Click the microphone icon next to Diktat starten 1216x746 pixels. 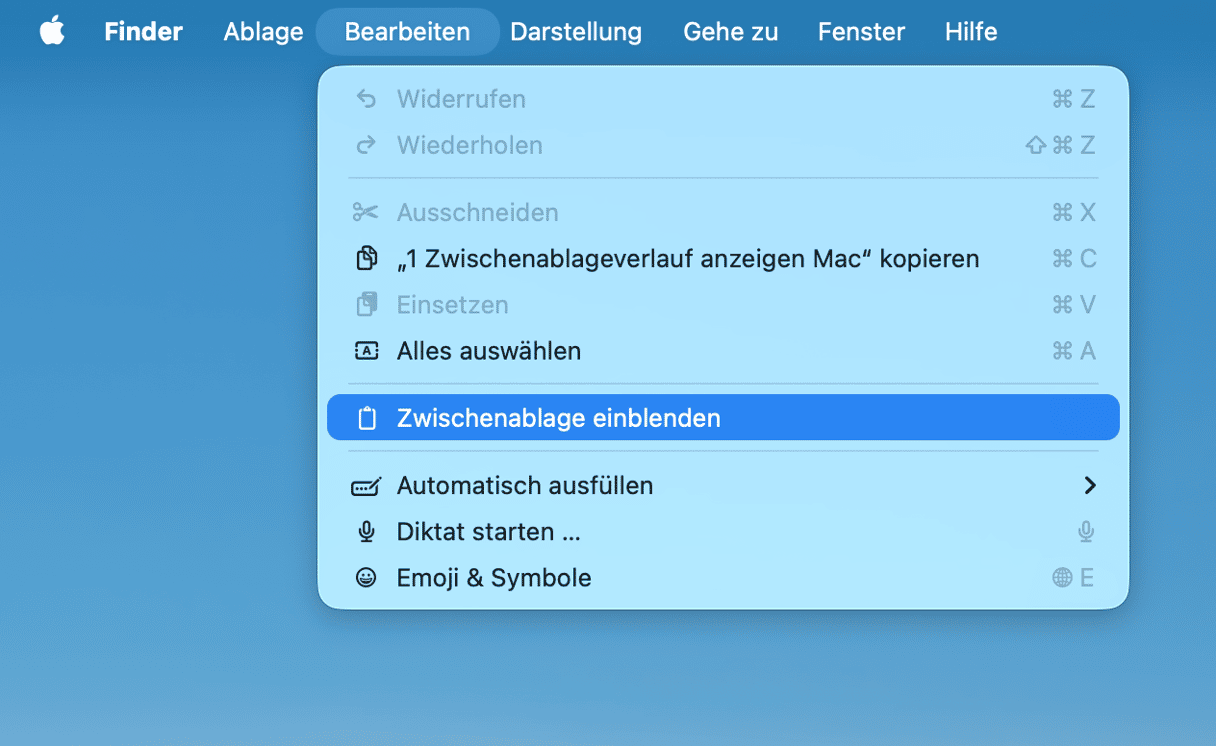click(367, 532)
